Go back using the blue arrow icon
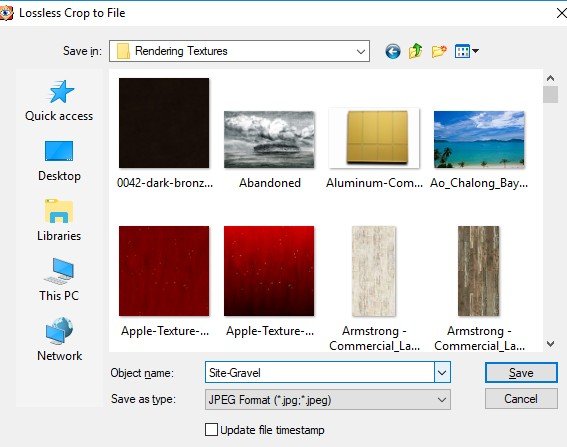The width and height of the screenshot is (567, 447). (393, 51)
